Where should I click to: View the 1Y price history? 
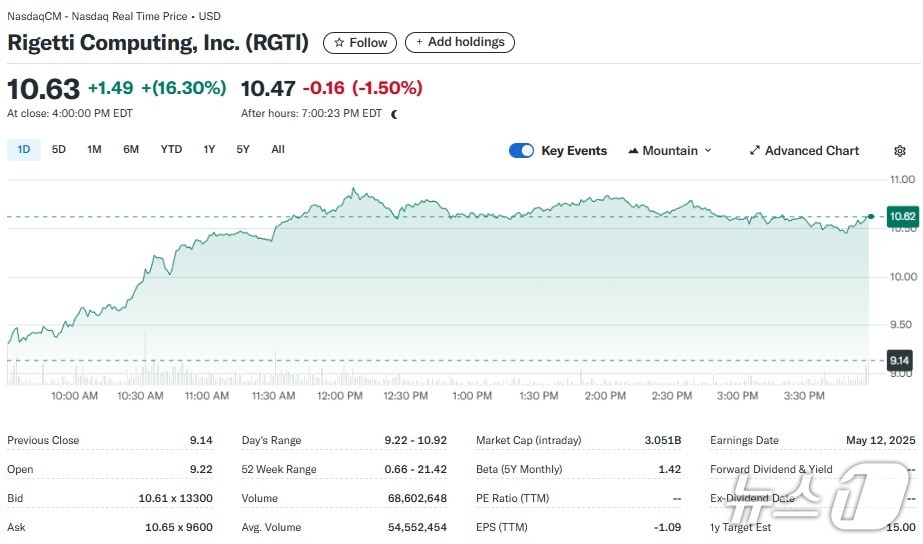[209, 150]
